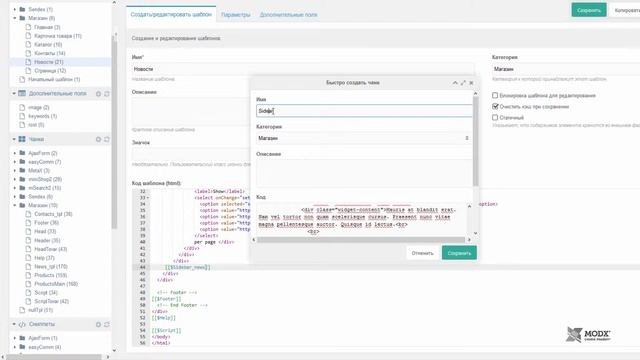Open the HeadTovar chunk in the tree
The width and height of the screenshot is (640, 360).
[x=51, y=249]
